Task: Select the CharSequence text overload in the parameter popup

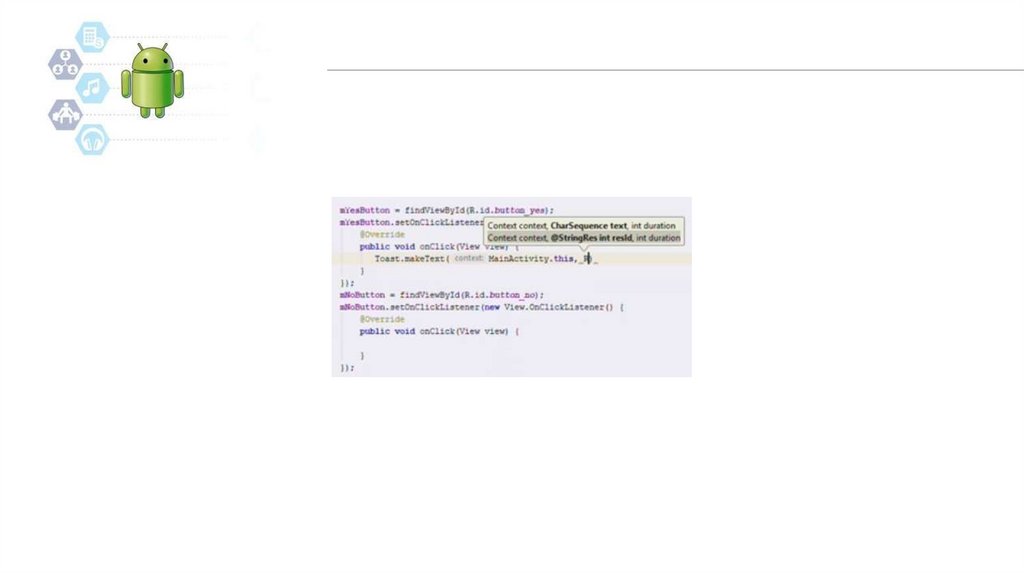Action: (581, 225)
